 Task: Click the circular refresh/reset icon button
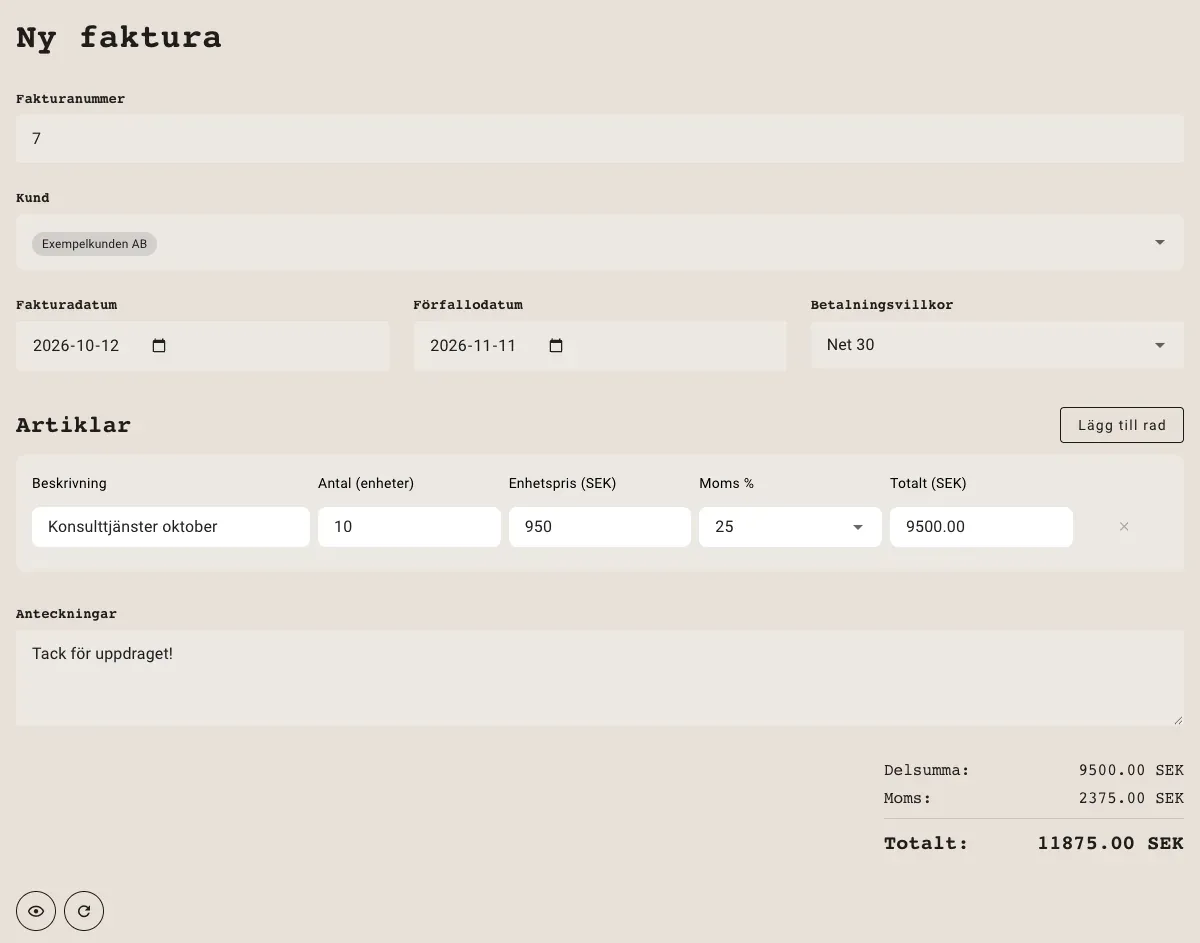coord(84,911)
